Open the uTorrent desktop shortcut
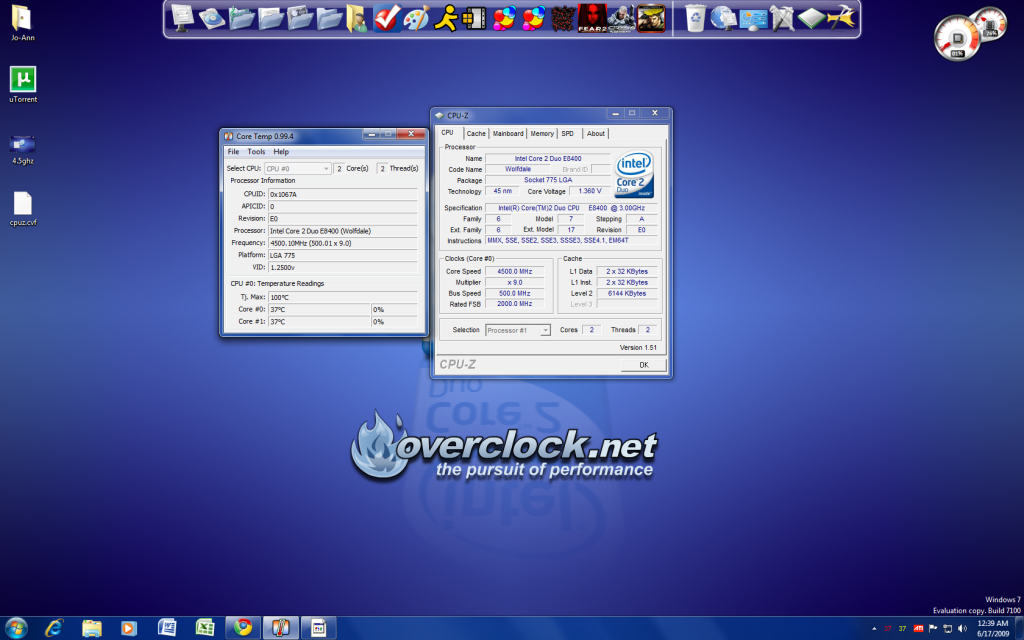The height and width of the screenshot is (640, 1024). click(x=23, y=84)
